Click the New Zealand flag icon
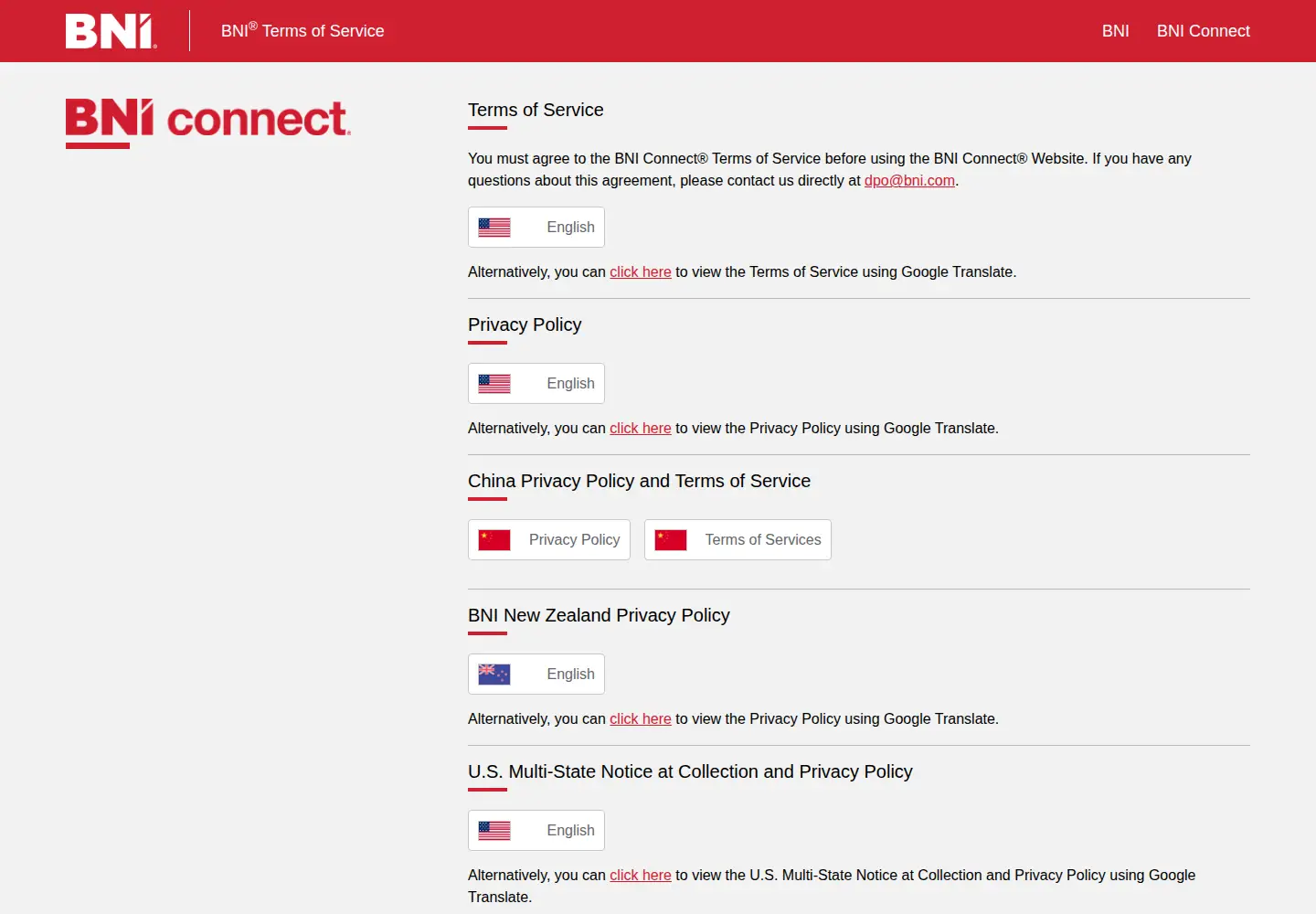Viewport: 1316px width, 914px height. click(494, 675)
